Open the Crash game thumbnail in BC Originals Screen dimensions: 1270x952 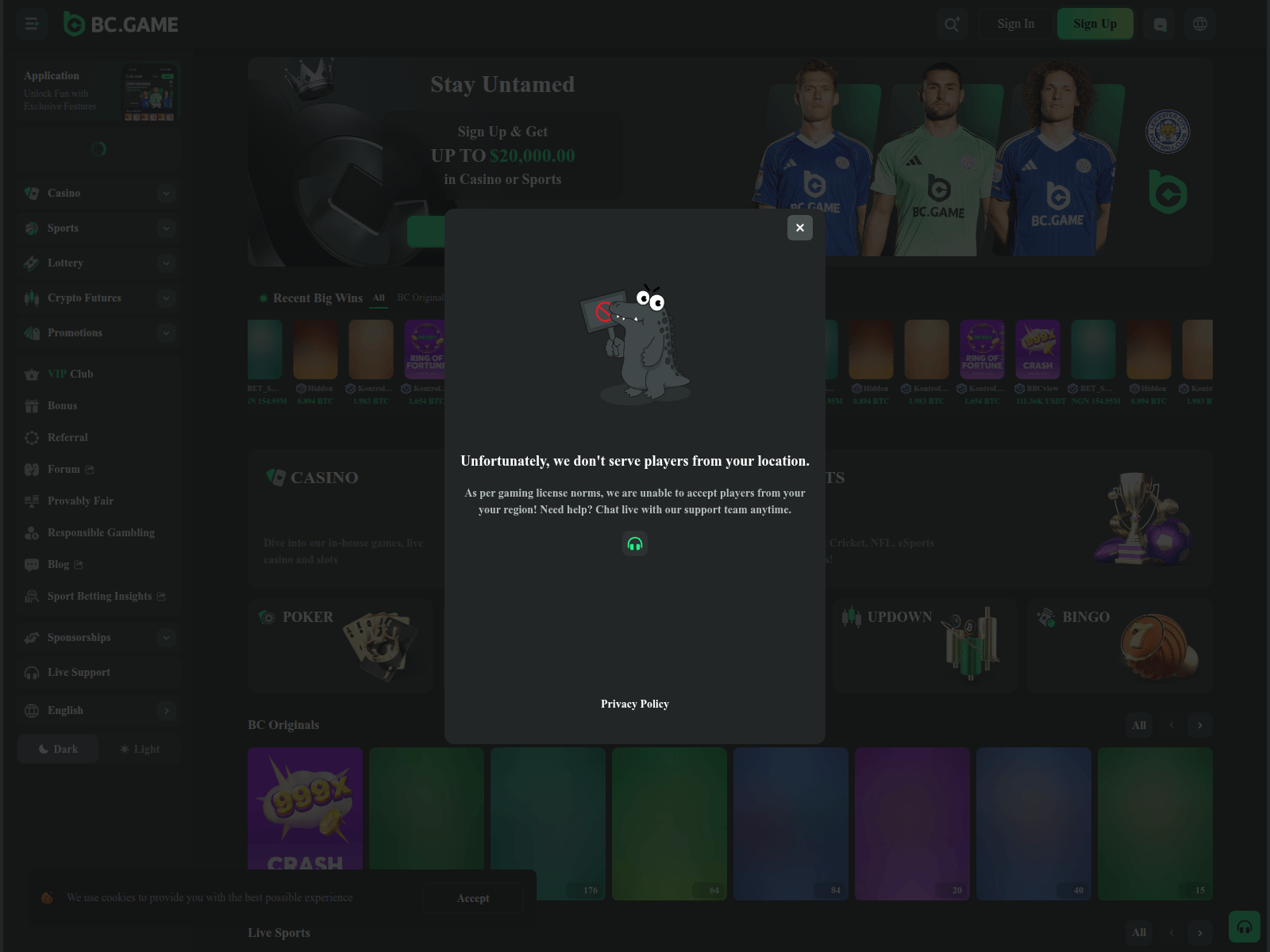click(305, 823)
